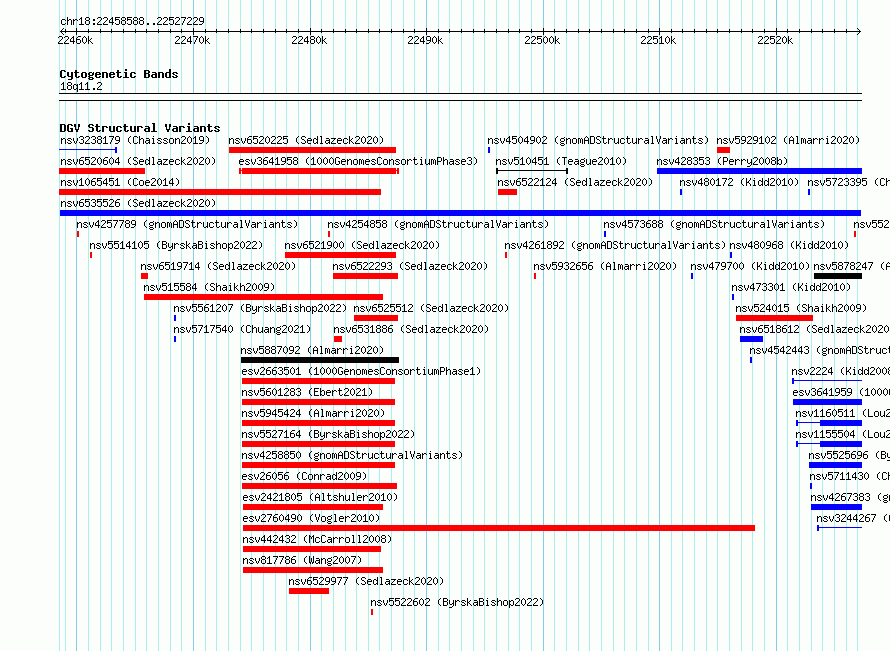
Task: Open nsv5932656 (Almarri2020) variant
Action: click(605, 266)
